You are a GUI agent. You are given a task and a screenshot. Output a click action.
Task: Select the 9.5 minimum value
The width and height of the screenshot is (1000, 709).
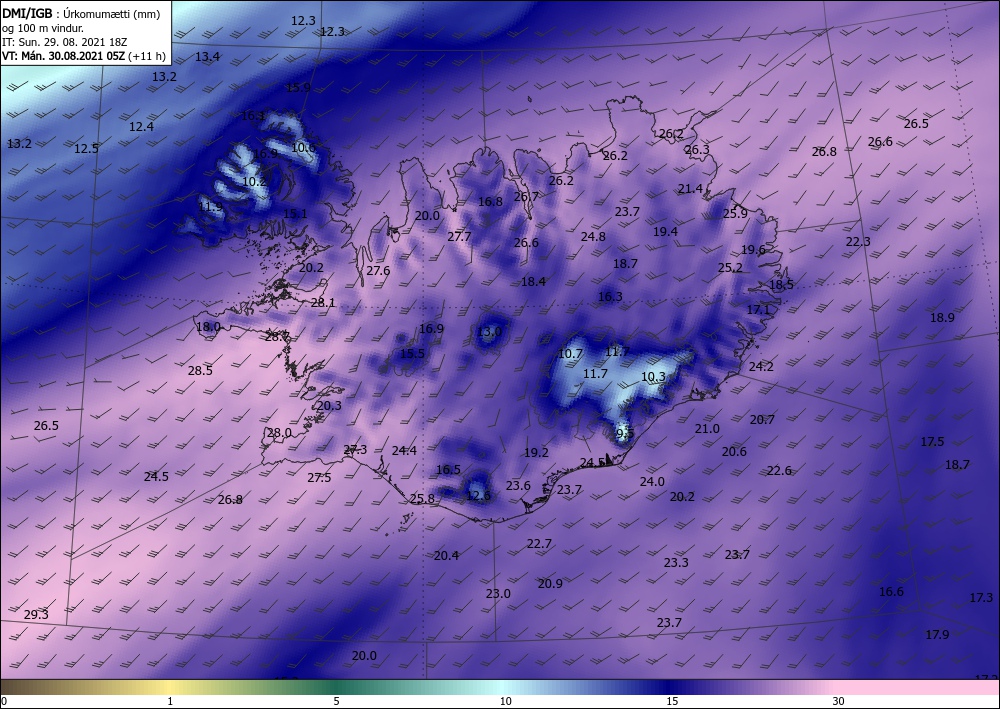(625, 434)
